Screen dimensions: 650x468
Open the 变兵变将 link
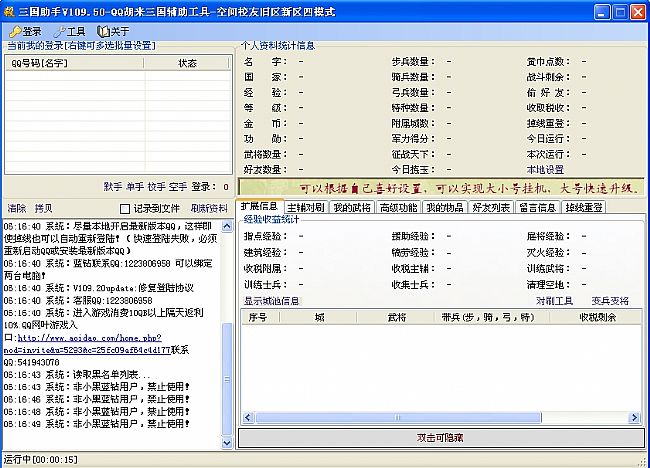pos(610,301)
